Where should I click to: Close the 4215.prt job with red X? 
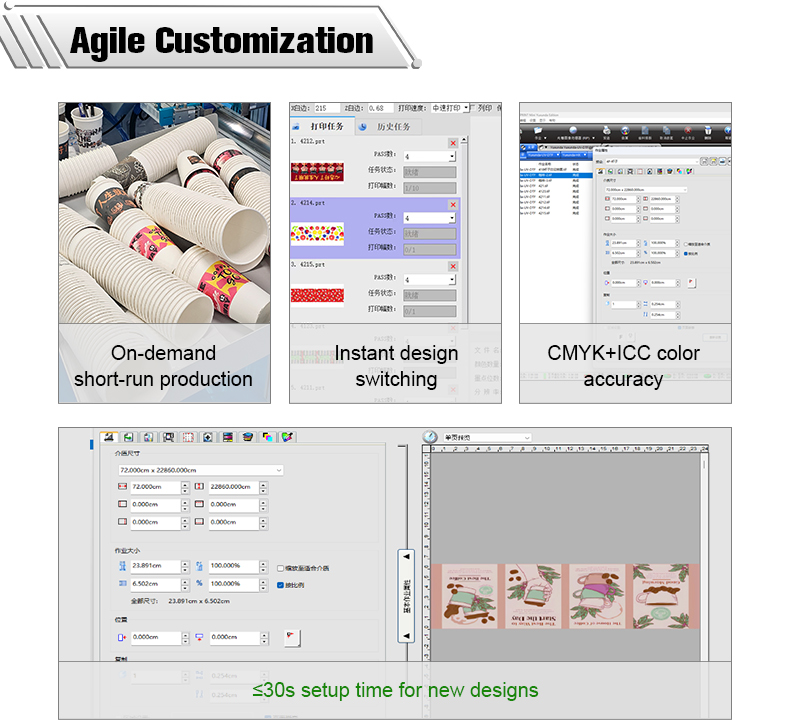pyautogui.click(x=453, y=267)
